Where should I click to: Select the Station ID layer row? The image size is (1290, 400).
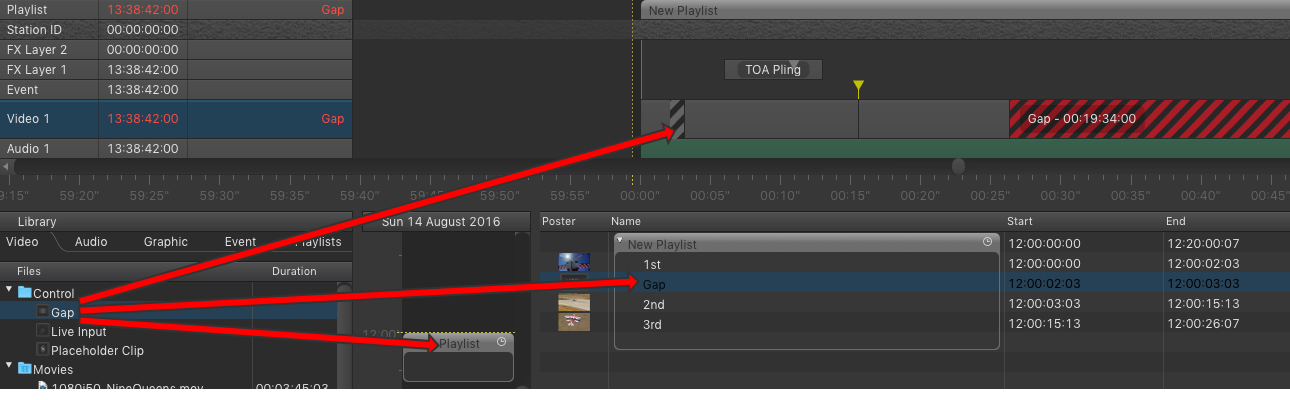click(x=176, y=30)
